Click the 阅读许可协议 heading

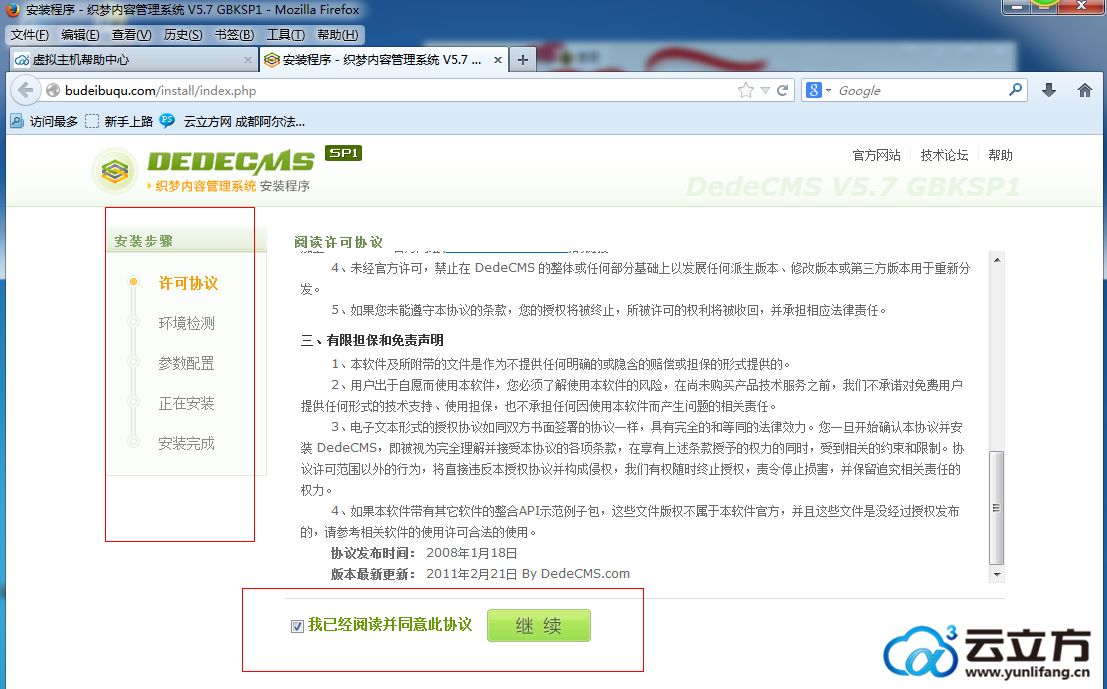(338, 243)
